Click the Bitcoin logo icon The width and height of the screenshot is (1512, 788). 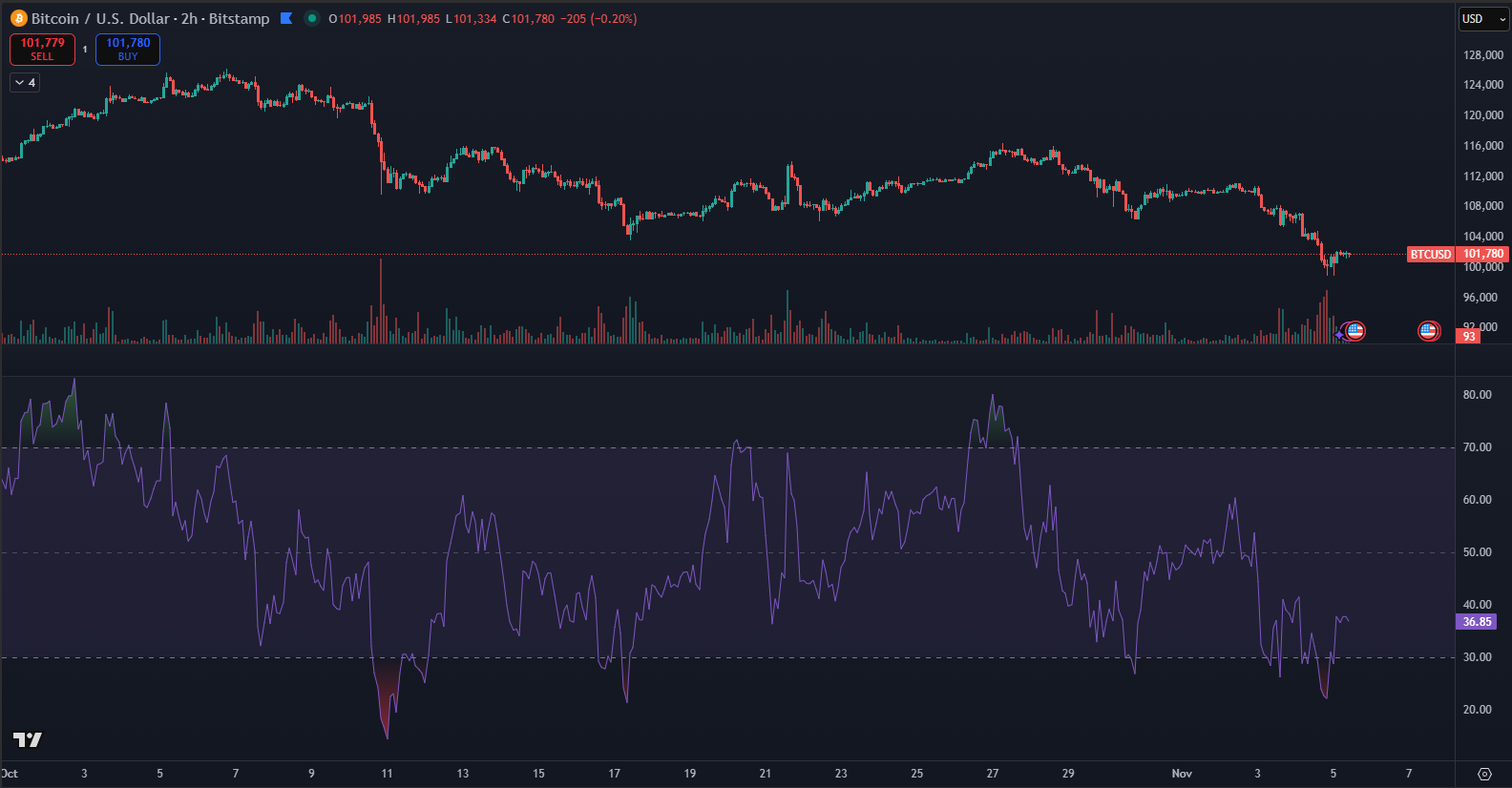[x=19, y=18]
